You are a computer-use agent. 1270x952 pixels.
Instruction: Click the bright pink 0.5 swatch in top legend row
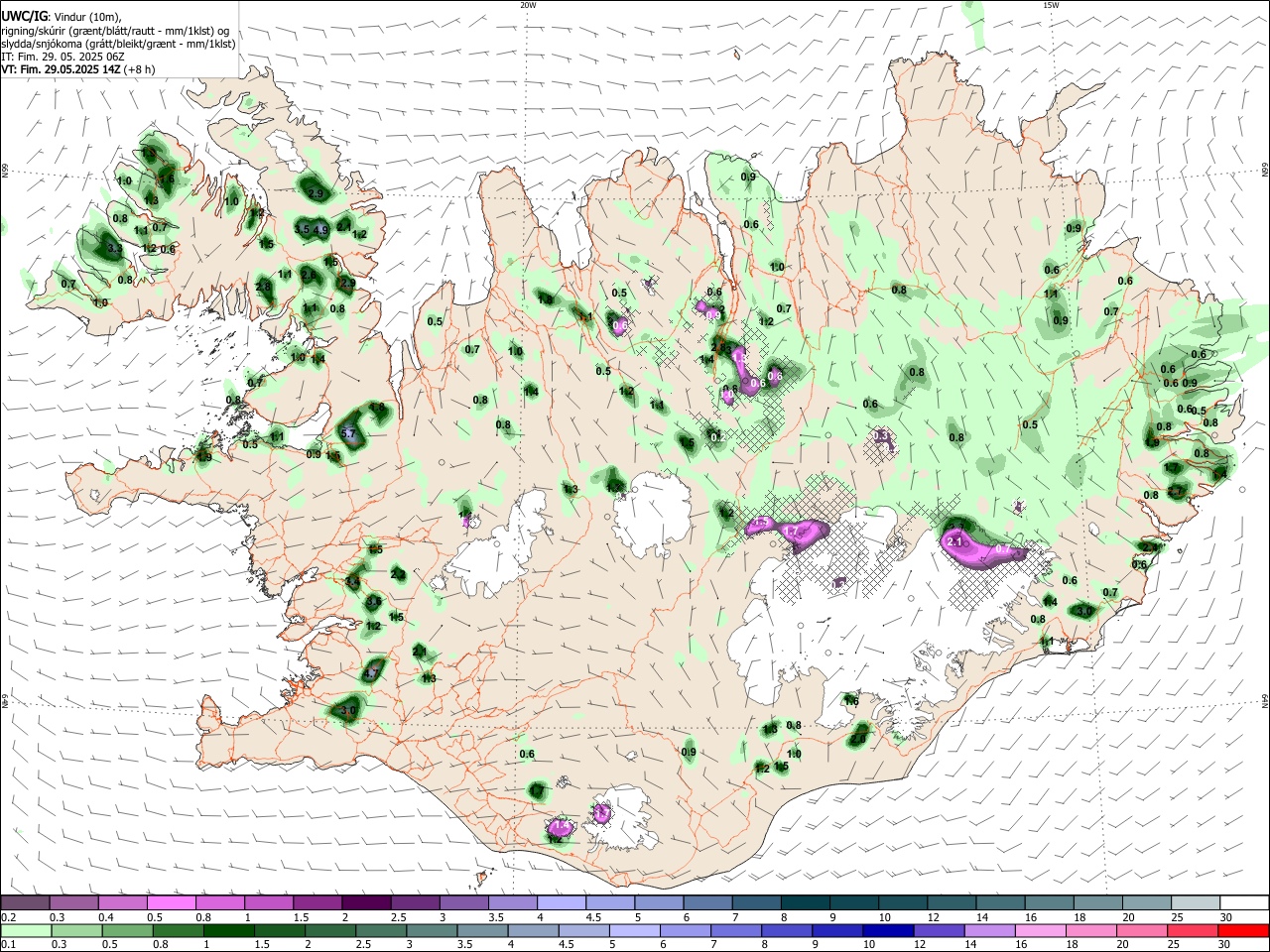coord(171,903)
